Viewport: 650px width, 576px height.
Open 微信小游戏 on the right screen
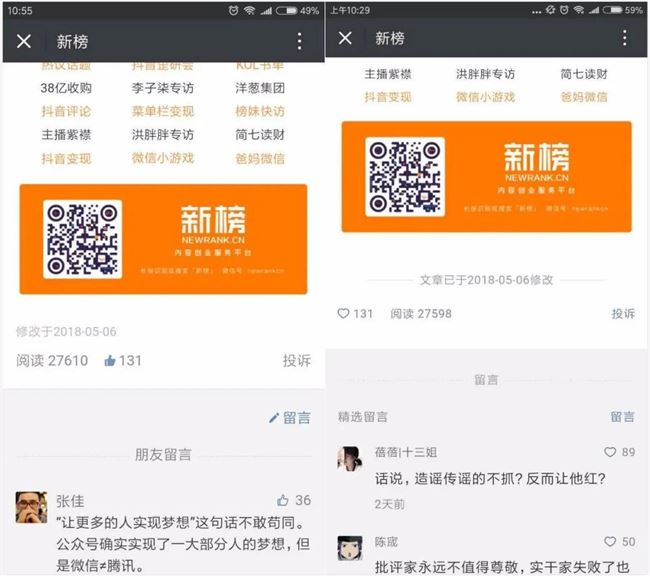coord(485,97)
